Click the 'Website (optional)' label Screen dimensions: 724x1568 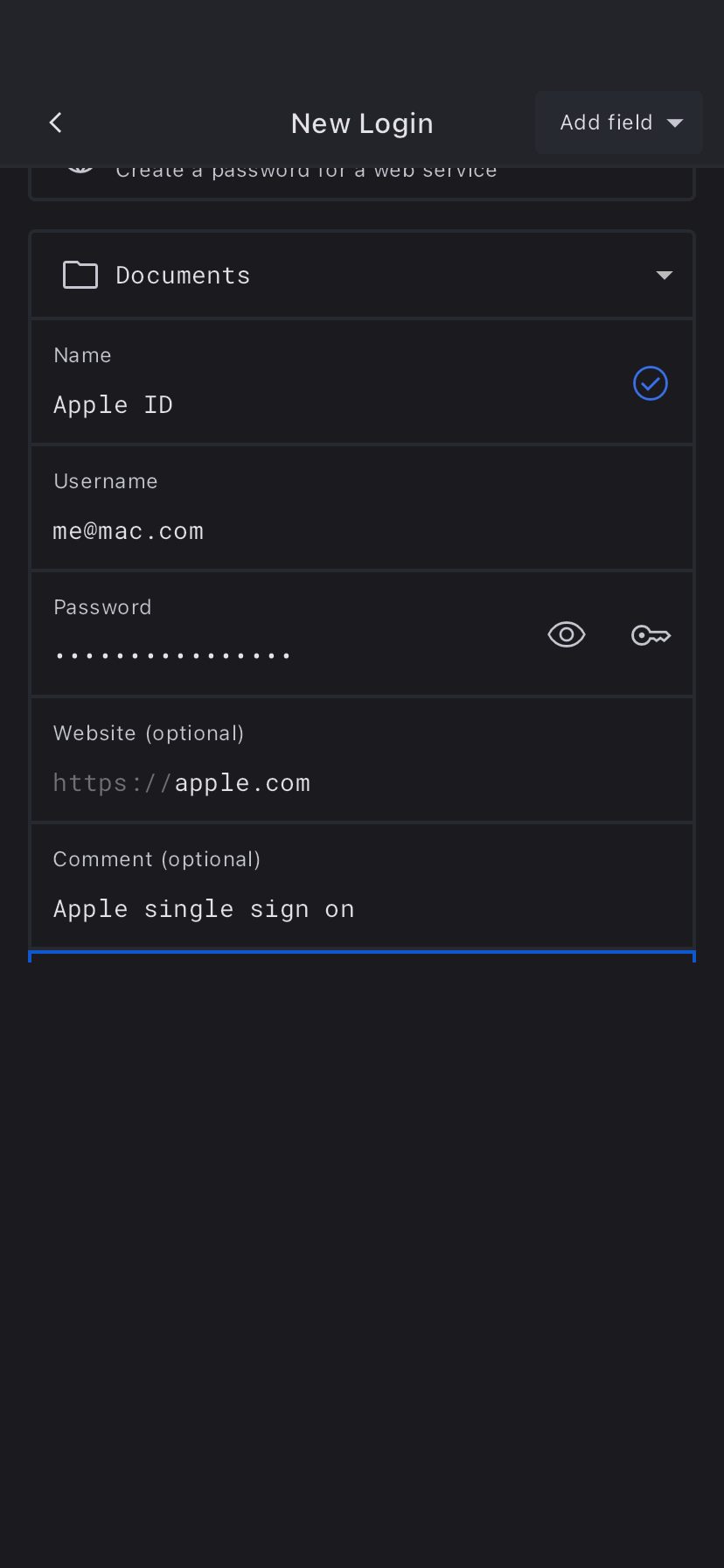click(x=149, y=733)
